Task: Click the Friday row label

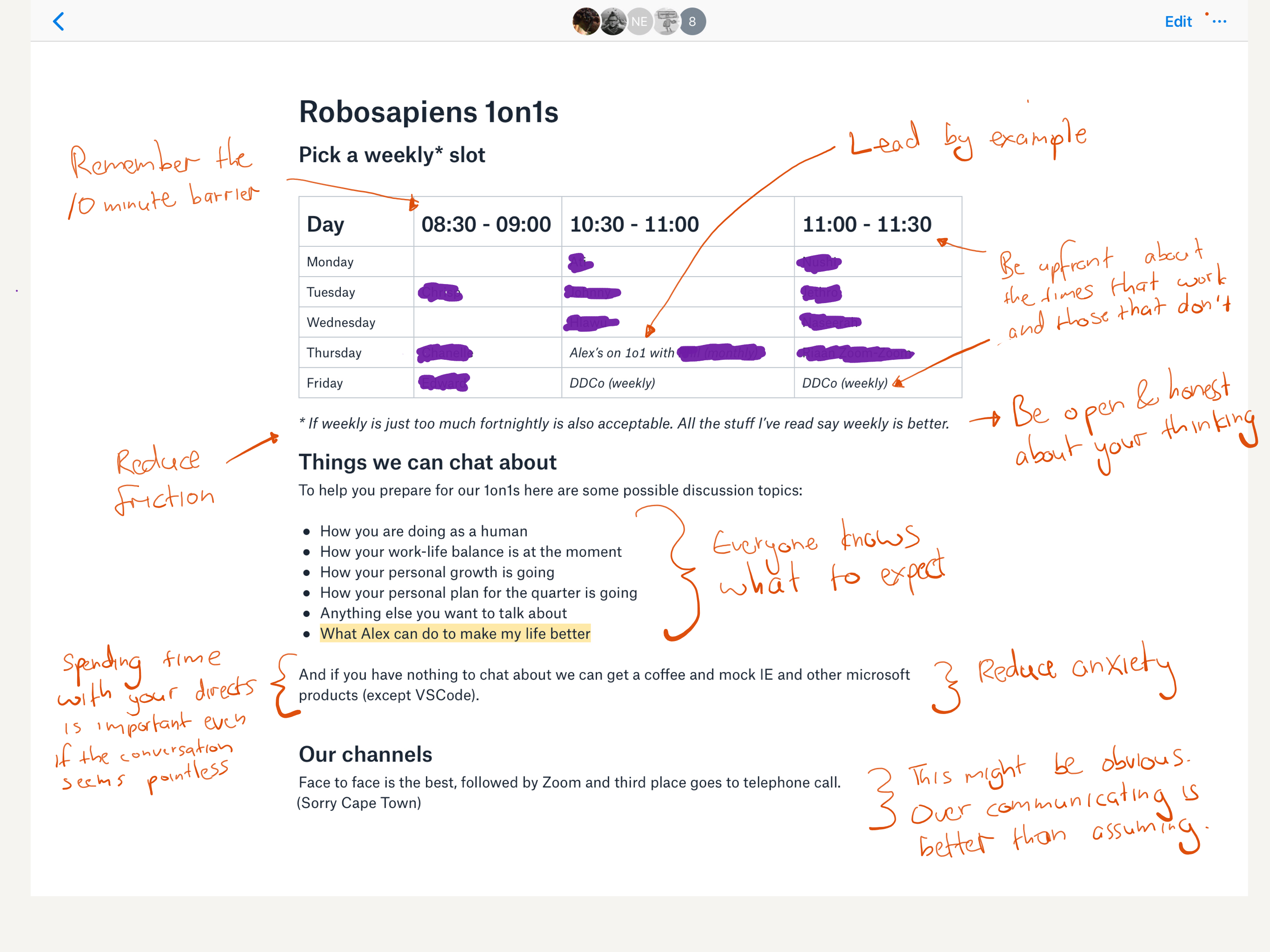Action: point(325,383)
